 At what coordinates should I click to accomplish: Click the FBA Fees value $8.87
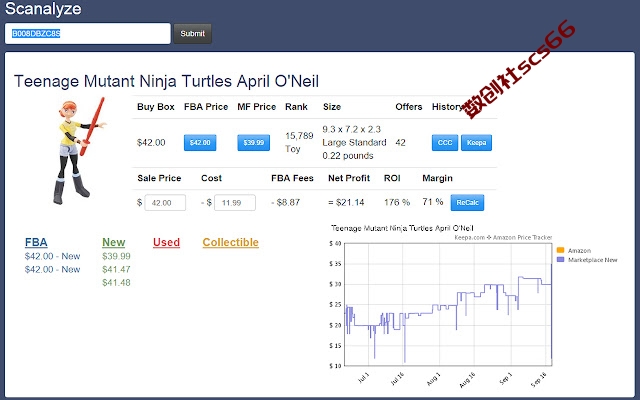tap(286, 202)
